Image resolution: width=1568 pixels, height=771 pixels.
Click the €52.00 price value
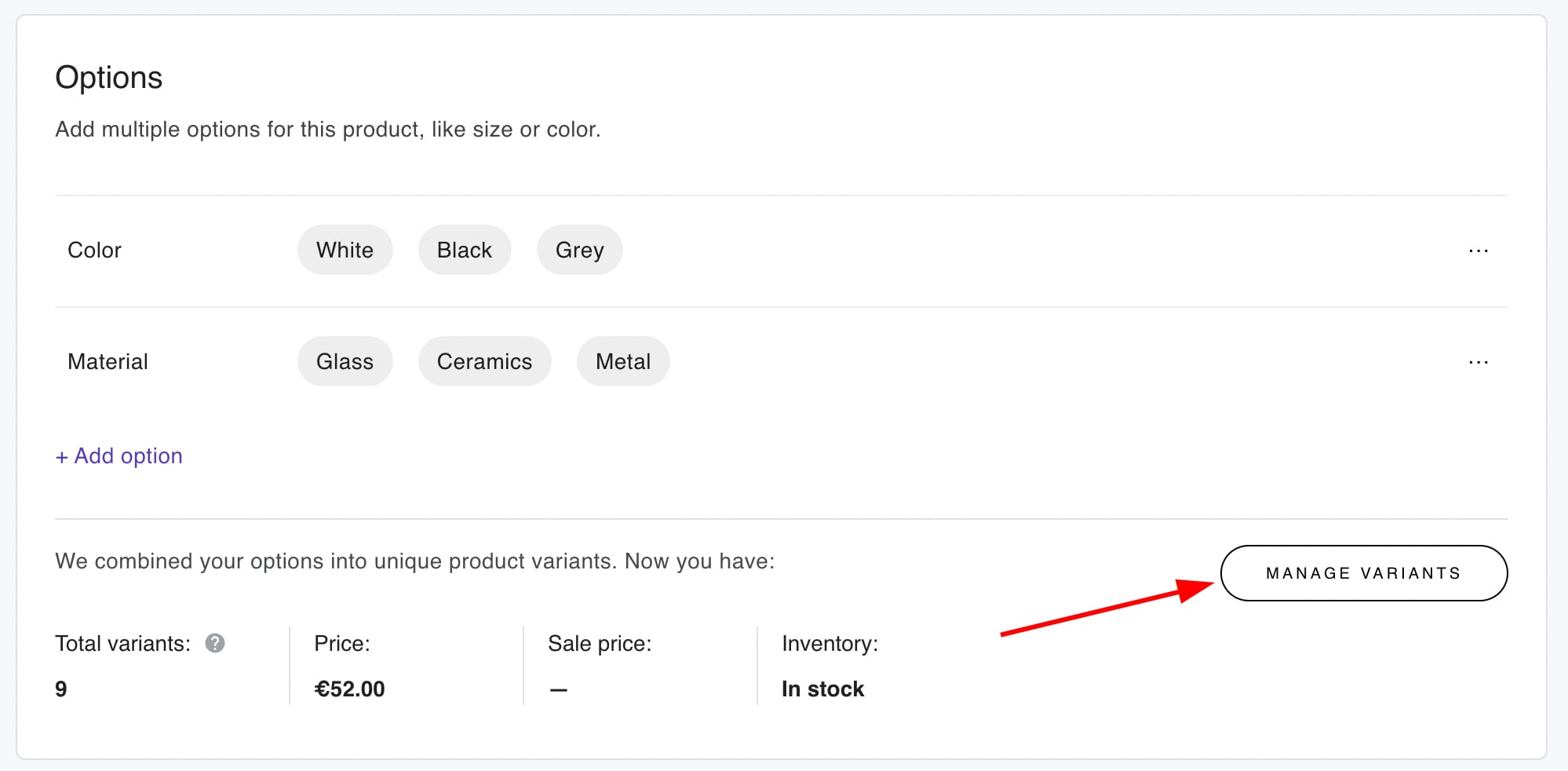coord(349,689)
